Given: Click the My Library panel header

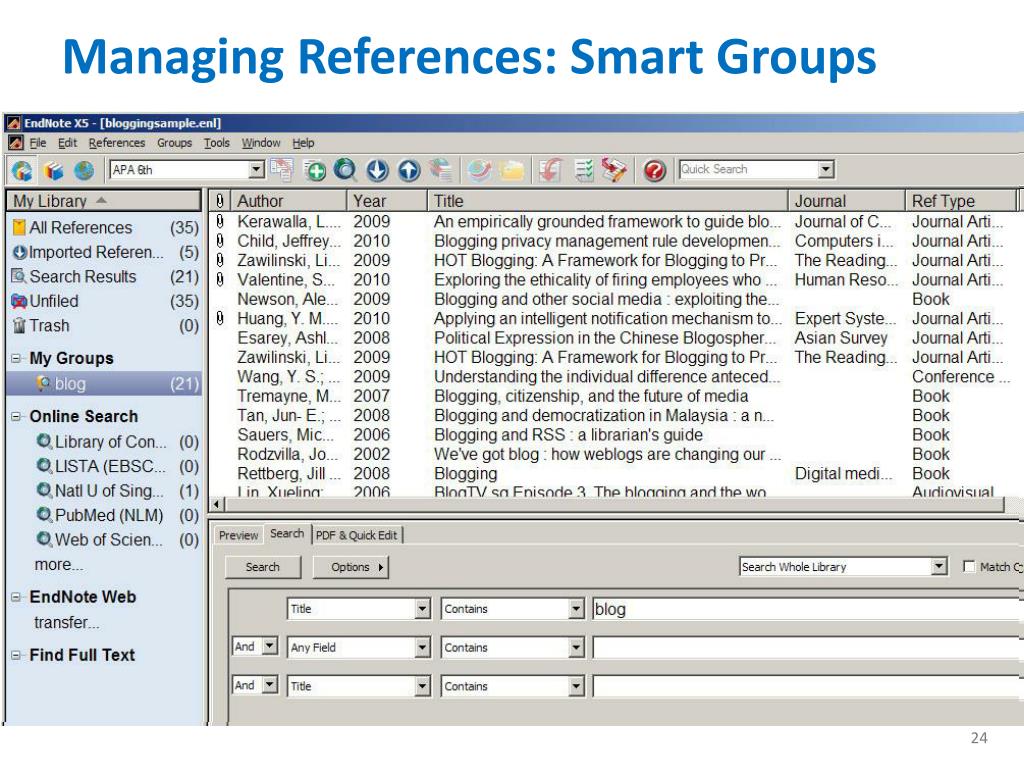Looking at the screenshot, I should (104, 200).
